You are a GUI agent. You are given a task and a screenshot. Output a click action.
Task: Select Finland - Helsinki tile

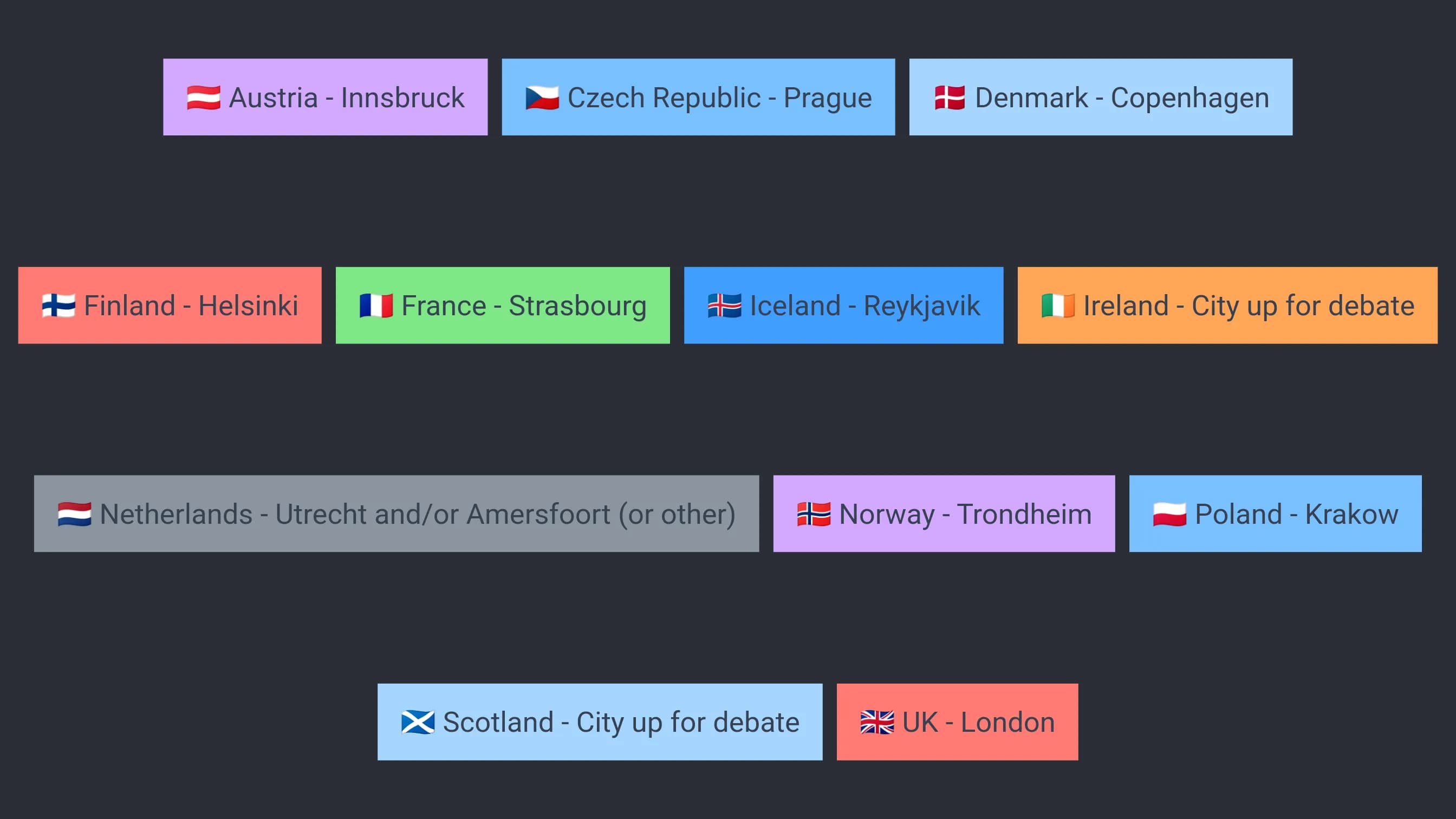[x=170, y=305]
